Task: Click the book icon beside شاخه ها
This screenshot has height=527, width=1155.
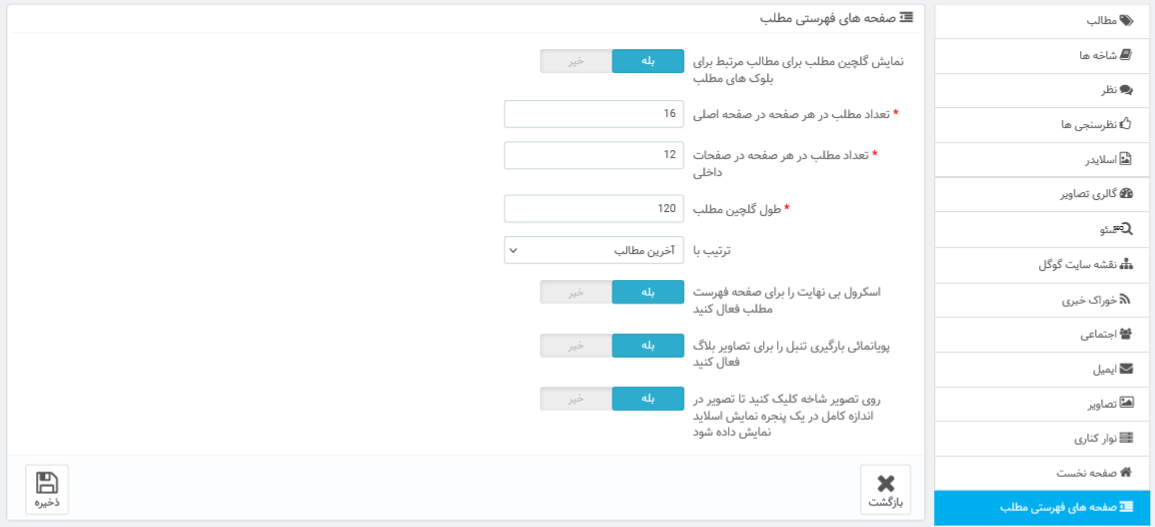Action: pos(1126,55)
